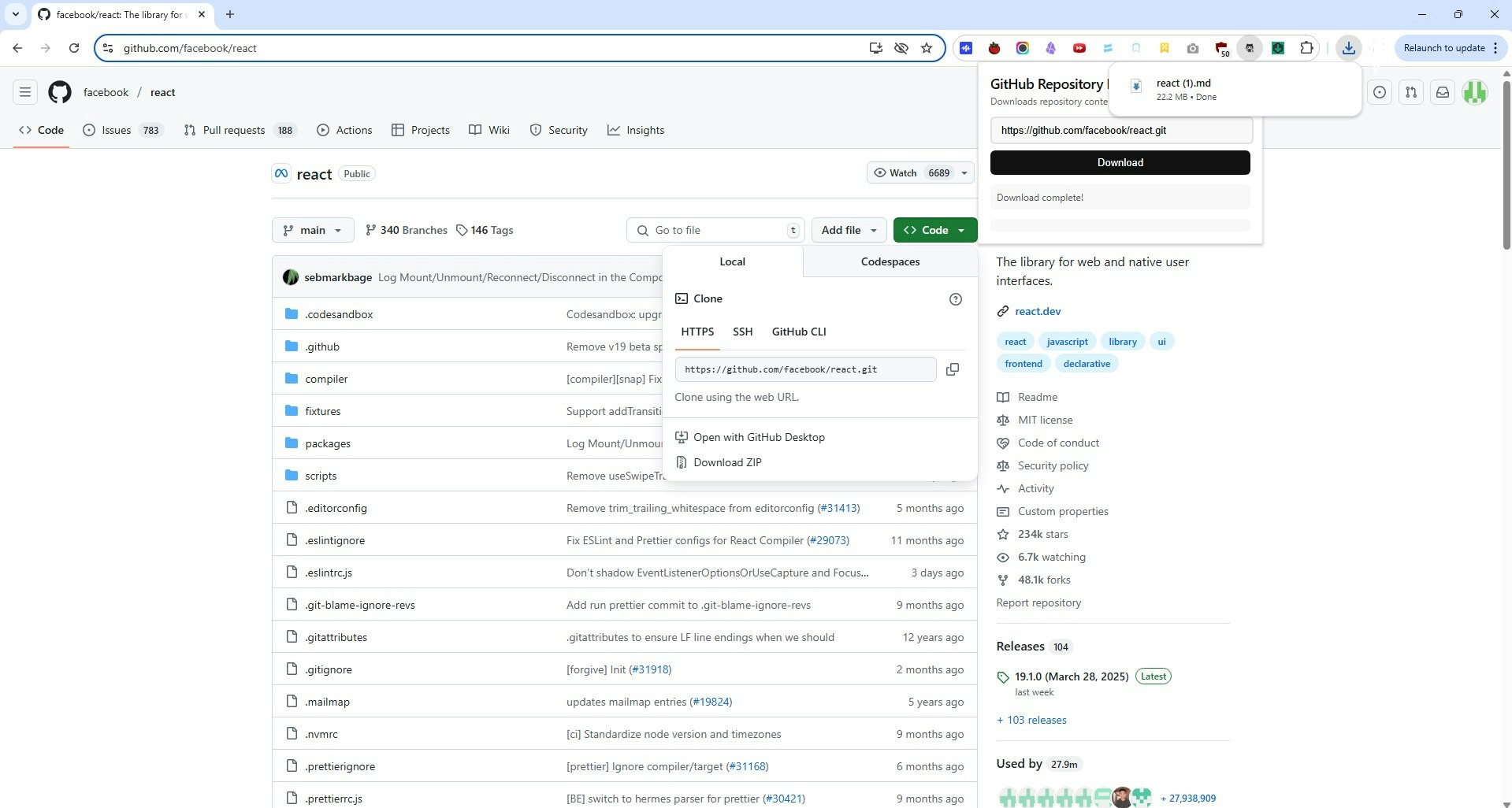Bookmark this page with the star icon
1512x808 pixels.
pyautogui.click(x=927, y=48)
